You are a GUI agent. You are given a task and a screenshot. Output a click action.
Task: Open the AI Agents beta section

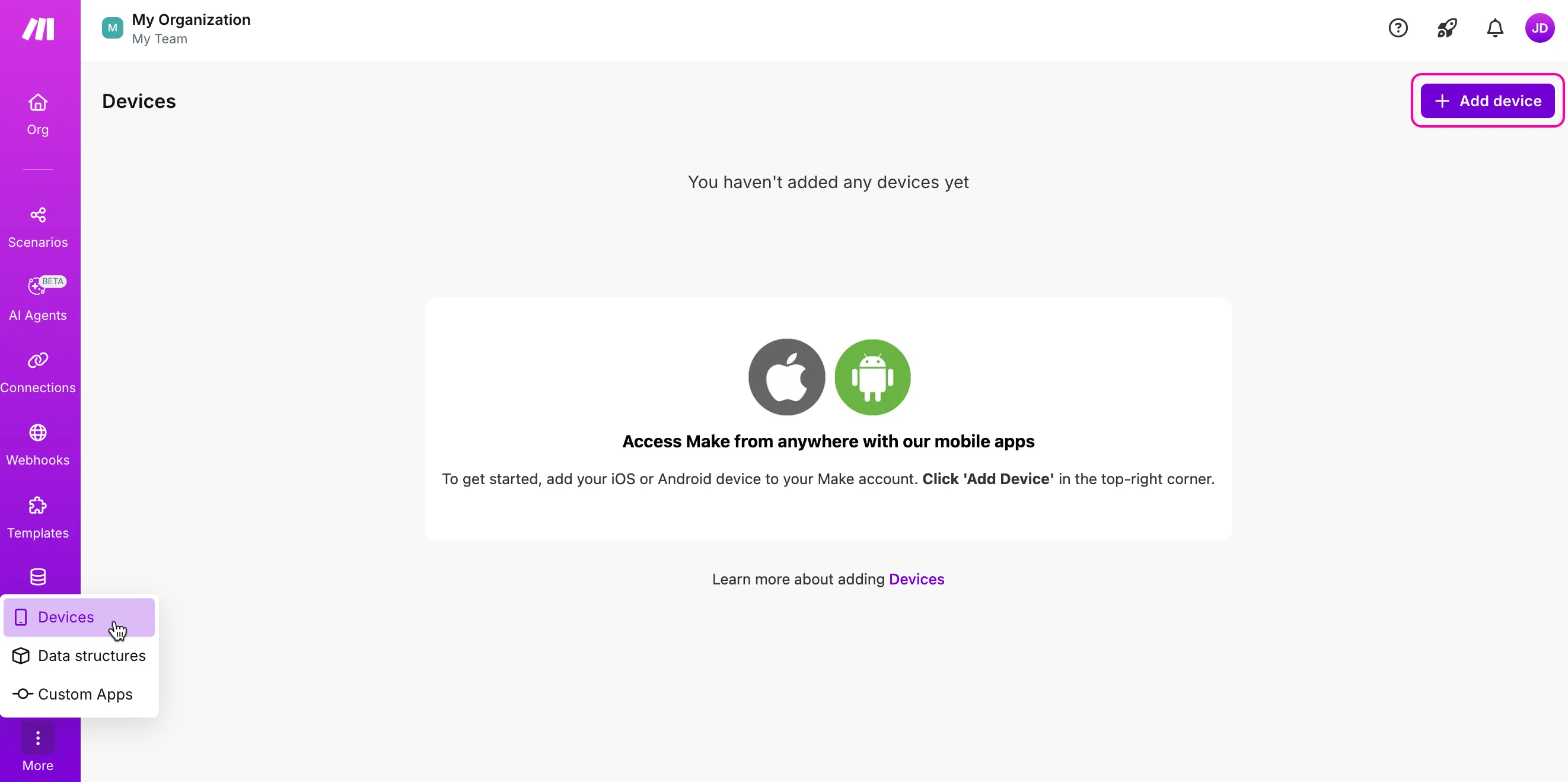click(38, 299)
